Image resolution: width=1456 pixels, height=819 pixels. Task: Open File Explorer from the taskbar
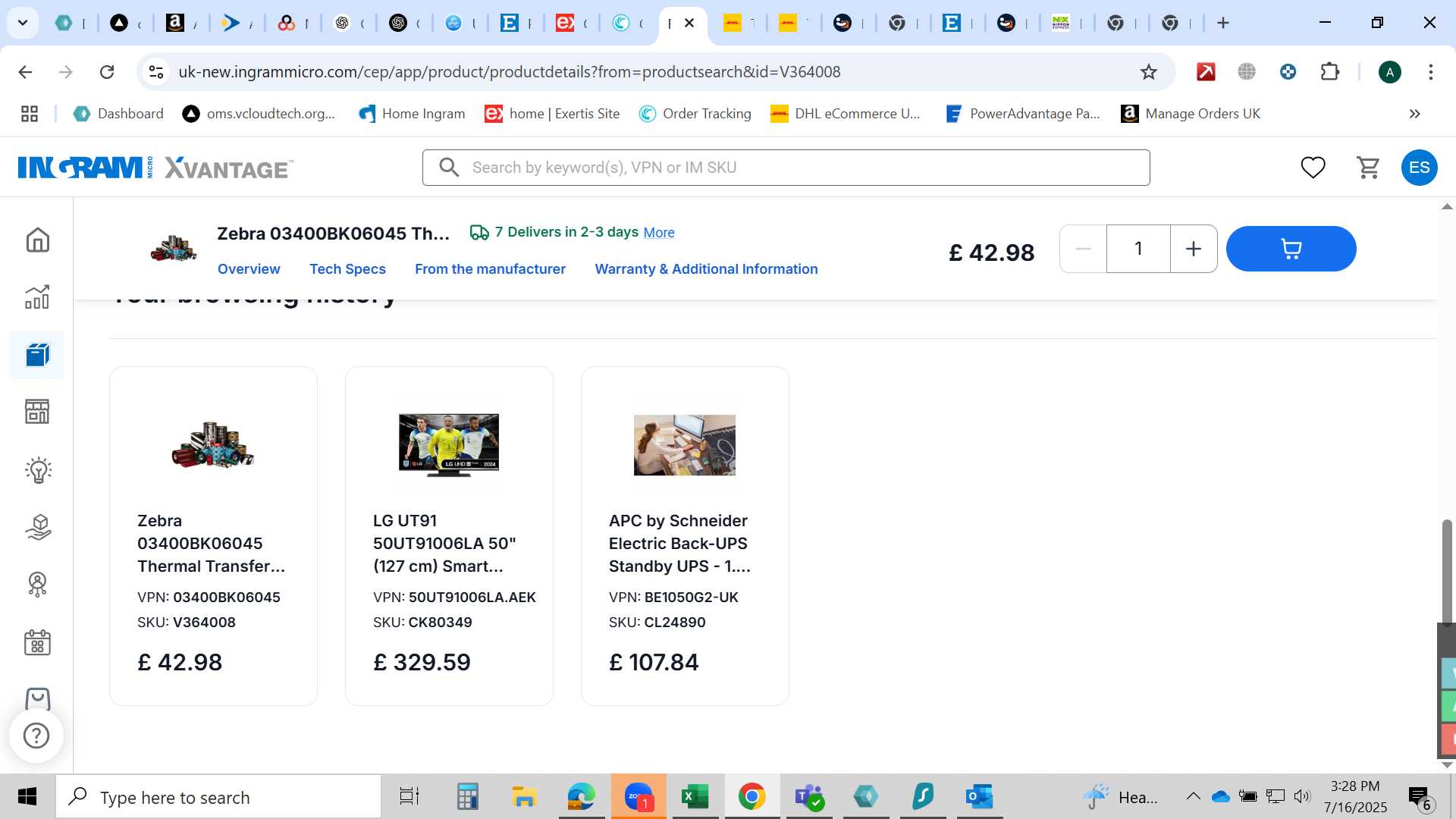pos(524,797)
